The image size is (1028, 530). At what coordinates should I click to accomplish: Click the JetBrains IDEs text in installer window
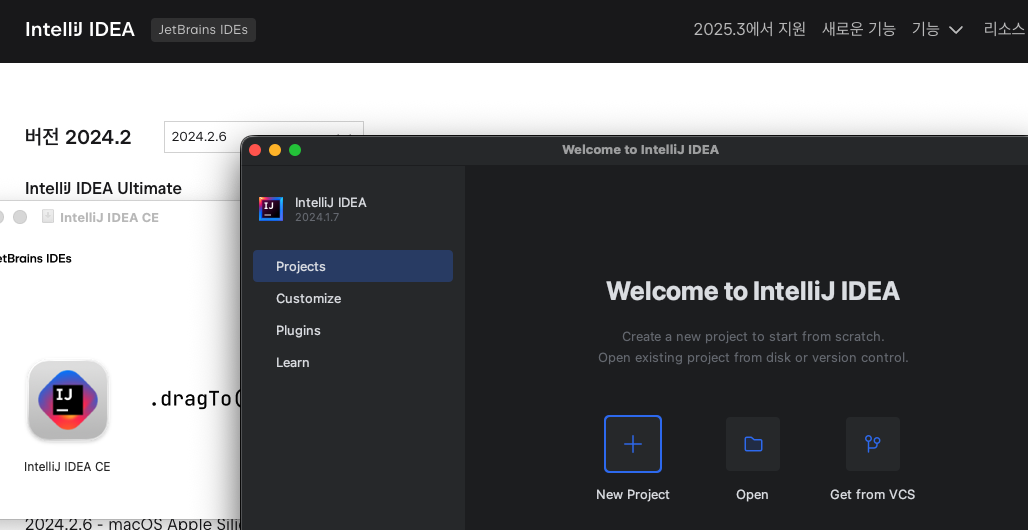click(x=35, y=258)
